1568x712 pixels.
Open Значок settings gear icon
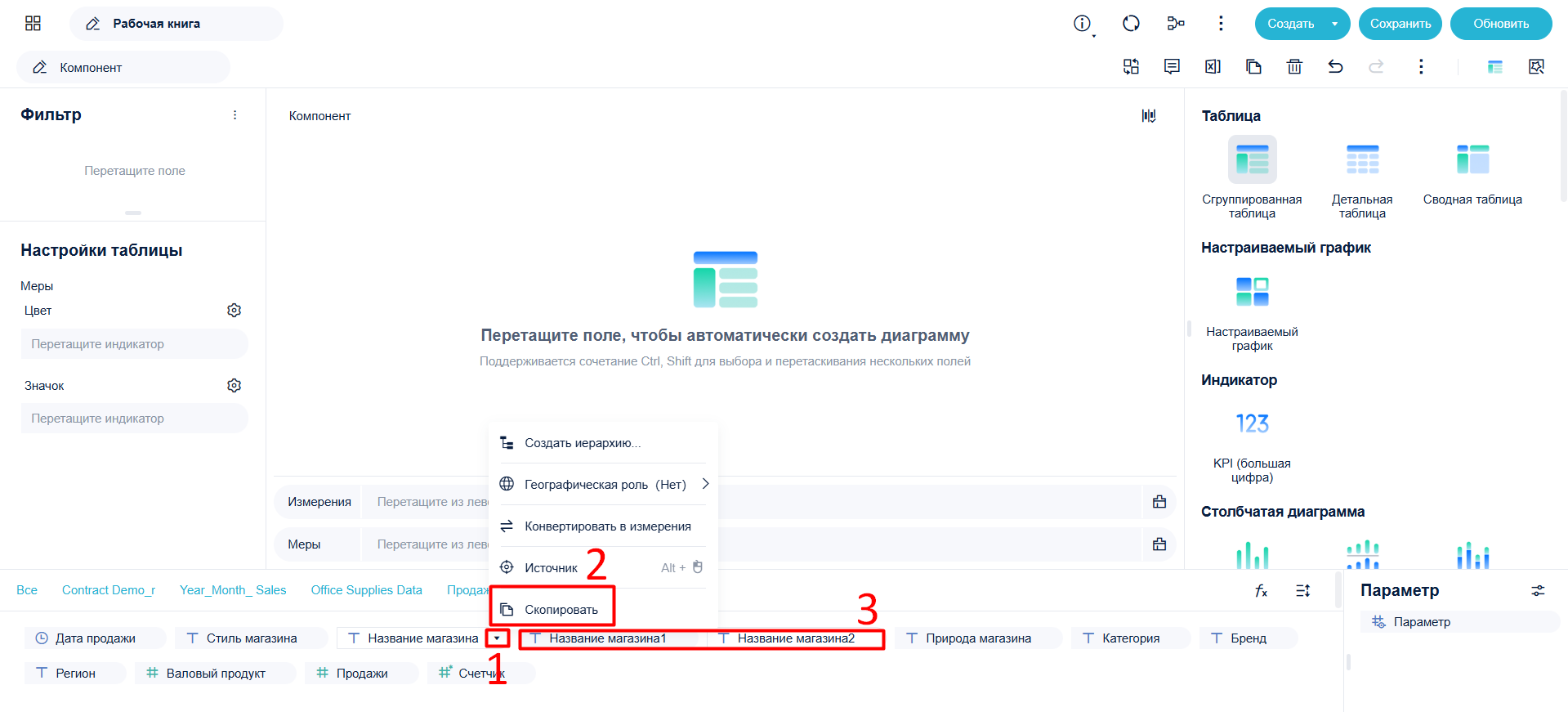point(235,386)
